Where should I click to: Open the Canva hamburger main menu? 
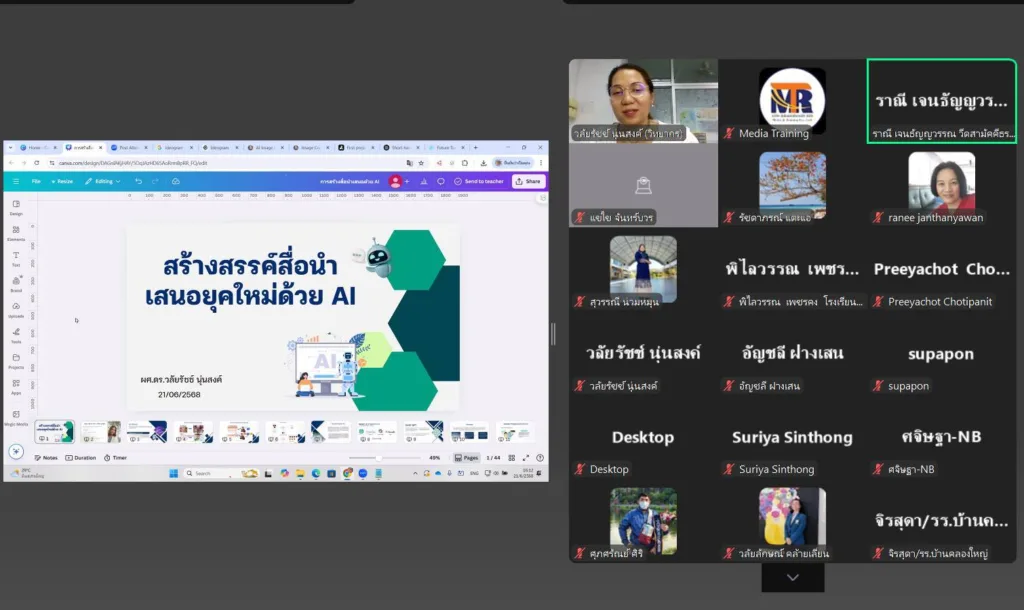point(15,181)
